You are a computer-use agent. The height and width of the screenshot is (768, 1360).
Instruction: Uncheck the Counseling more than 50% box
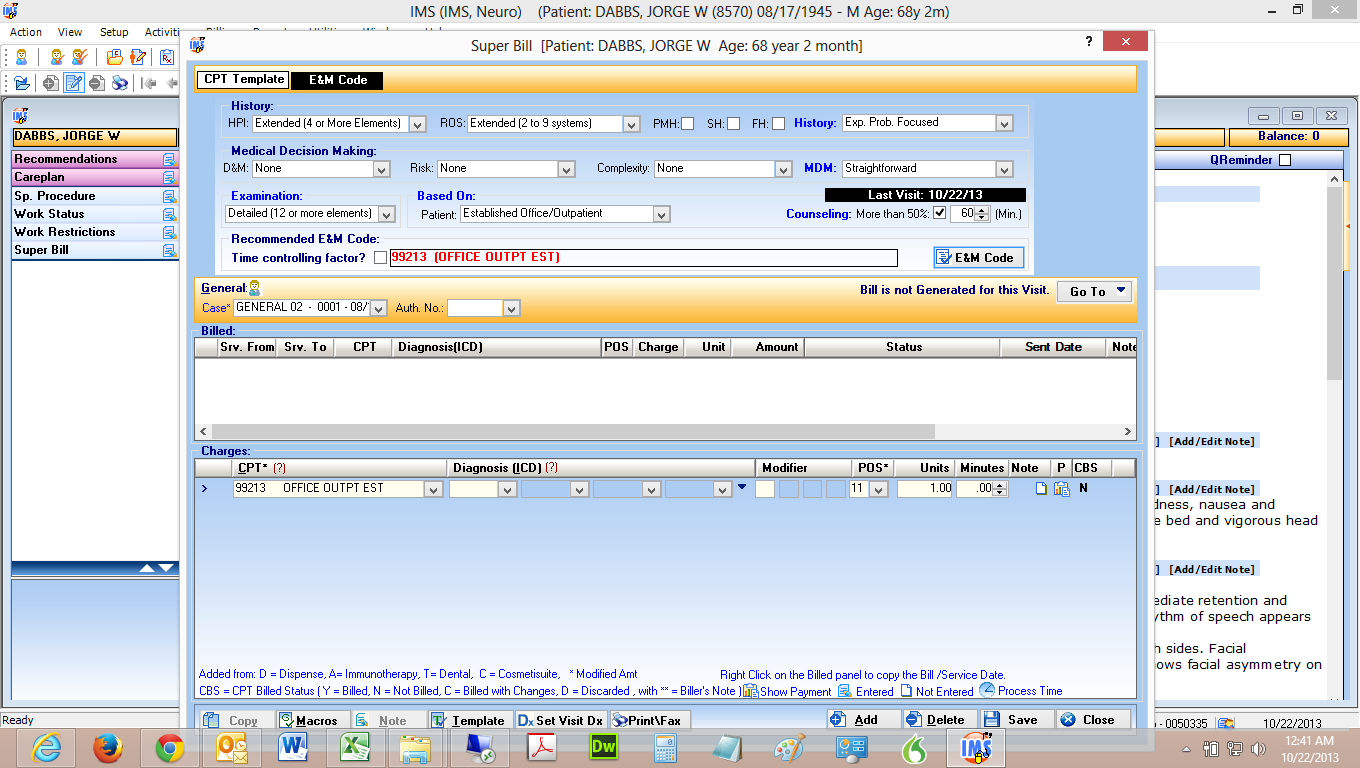(x=937, y=212)
